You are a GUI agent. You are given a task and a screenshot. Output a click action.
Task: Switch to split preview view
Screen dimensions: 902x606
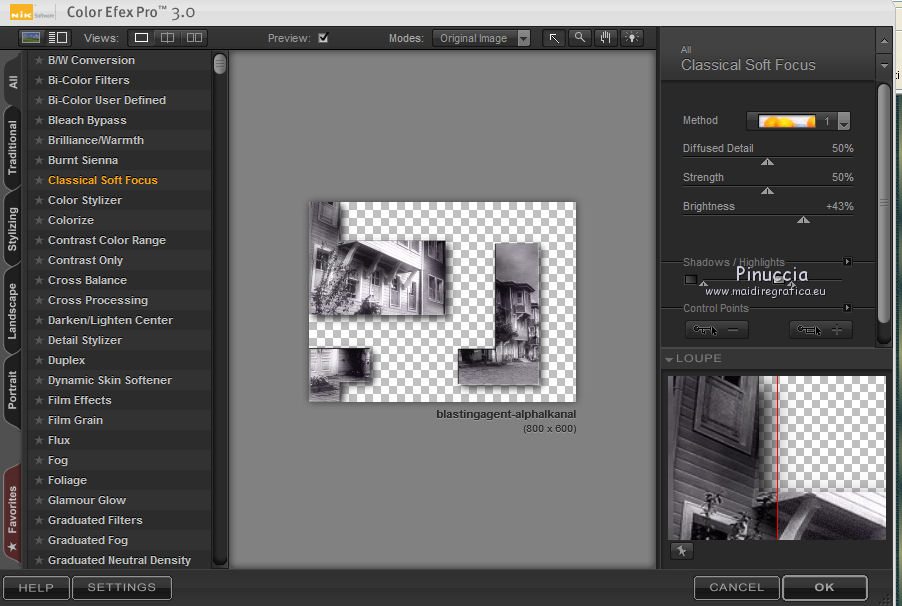tap(167, 38)
